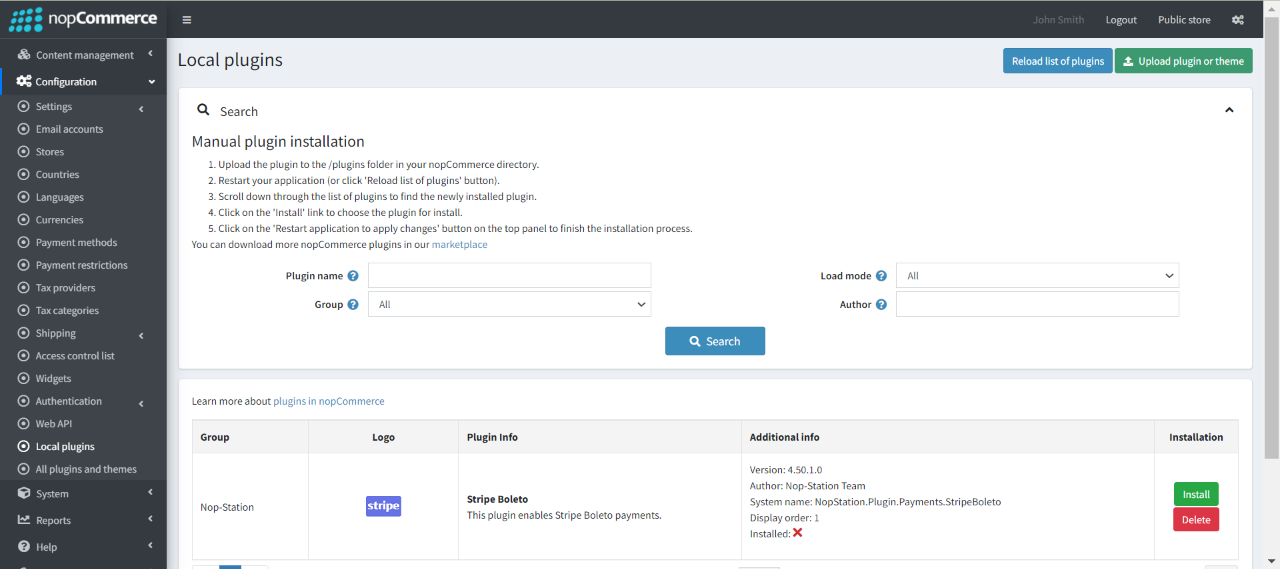
Task: Open the Group dropdown
Action: [509, 304]
